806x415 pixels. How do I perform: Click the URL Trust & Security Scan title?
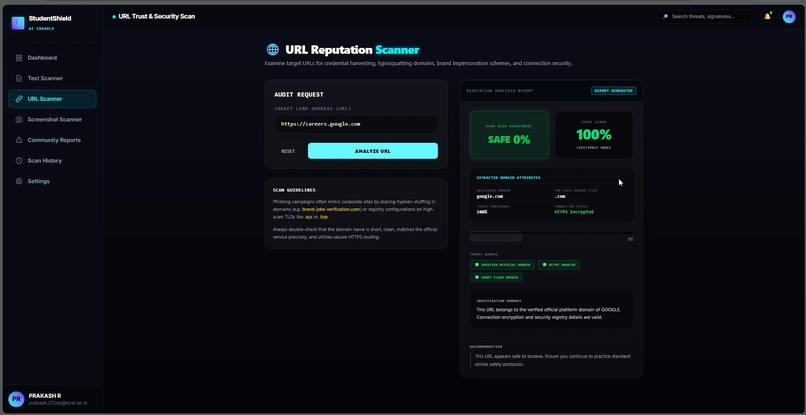[x=157, y=16]
